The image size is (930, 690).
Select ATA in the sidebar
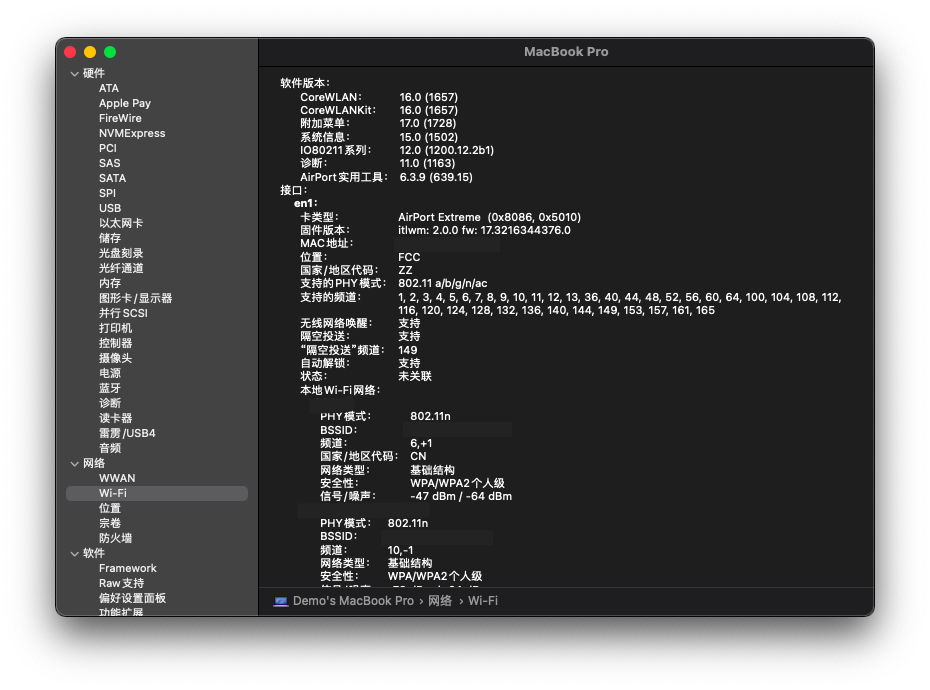pyautogui.click(x=109, y=88)
